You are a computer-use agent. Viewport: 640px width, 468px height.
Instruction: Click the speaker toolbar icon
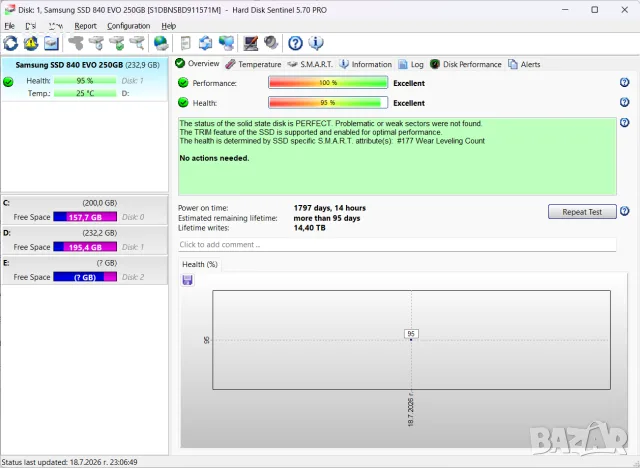tap(271, 43)
